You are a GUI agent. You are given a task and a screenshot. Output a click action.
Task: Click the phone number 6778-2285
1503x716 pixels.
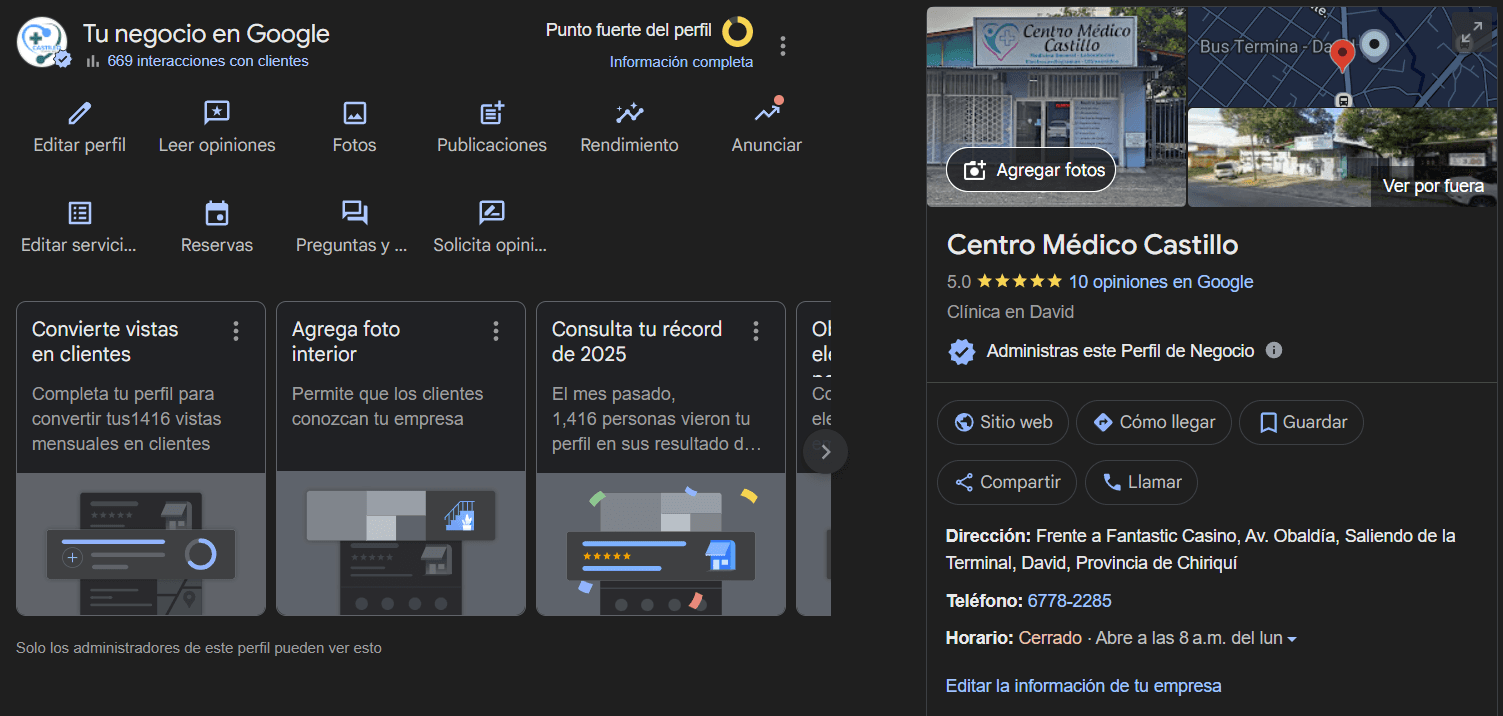pos(1070,601)
